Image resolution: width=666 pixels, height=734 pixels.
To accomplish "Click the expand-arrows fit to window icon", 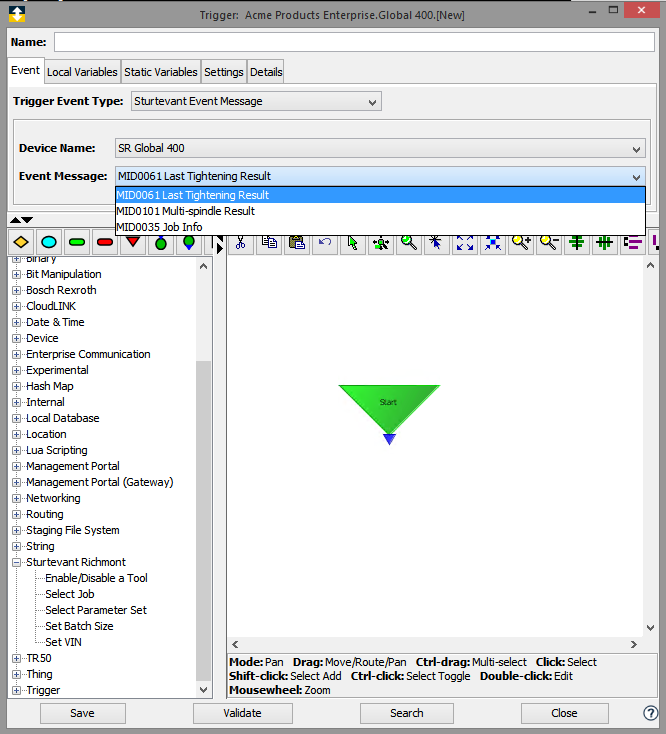I will click(465, 242).
